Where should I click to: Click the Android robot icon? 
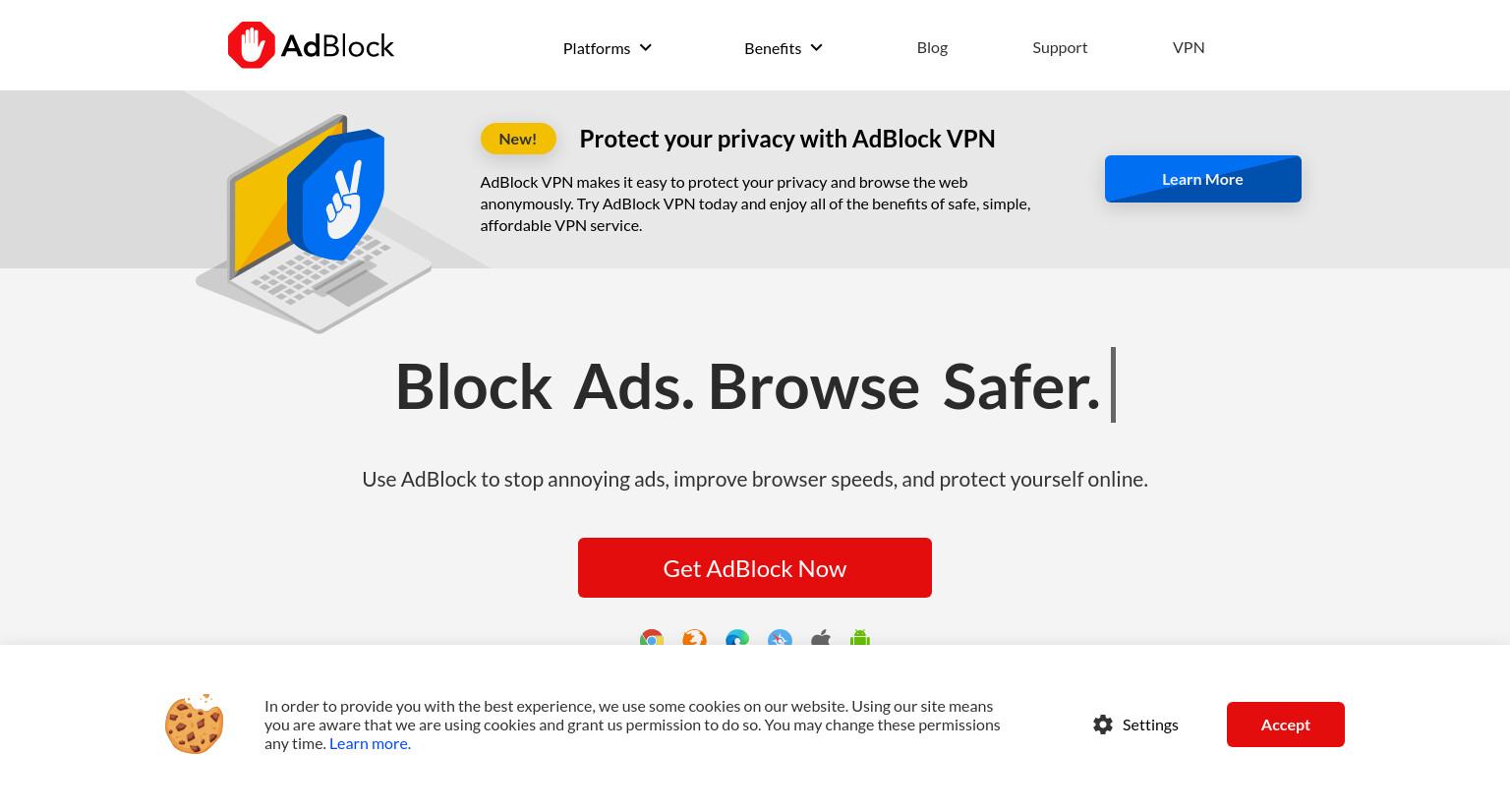[x=860, y=638]
